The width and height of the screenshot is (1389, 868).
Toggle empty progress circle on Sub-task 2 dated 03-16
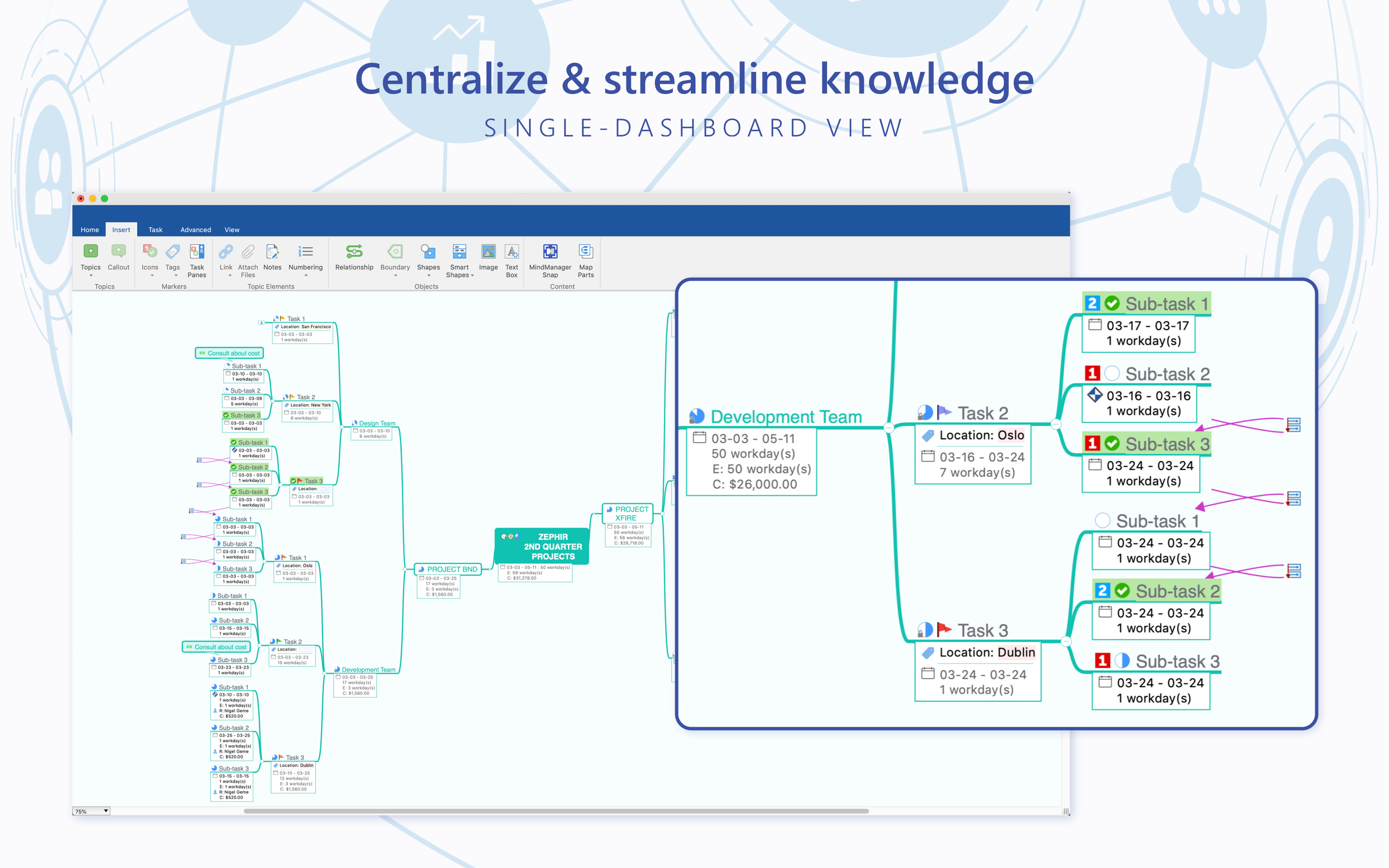coord(1112,374)
